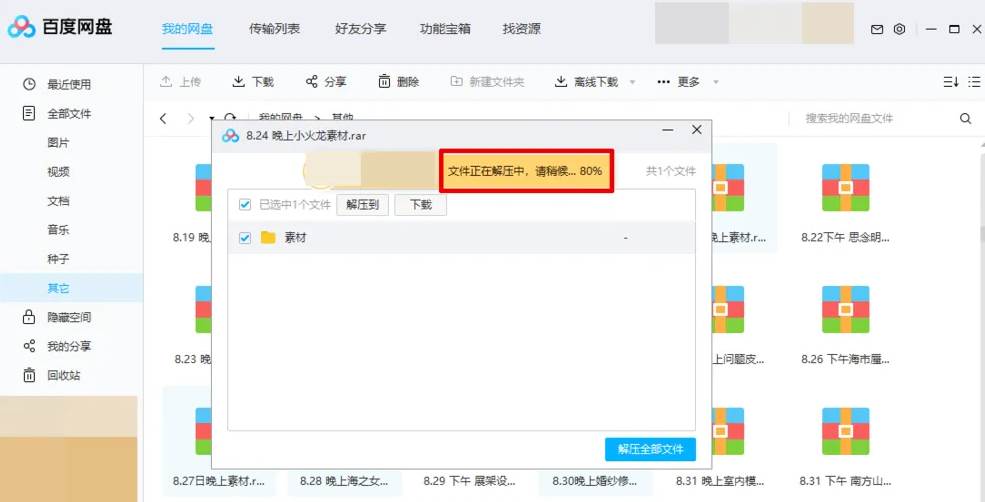Click the sort order icon

951,82
